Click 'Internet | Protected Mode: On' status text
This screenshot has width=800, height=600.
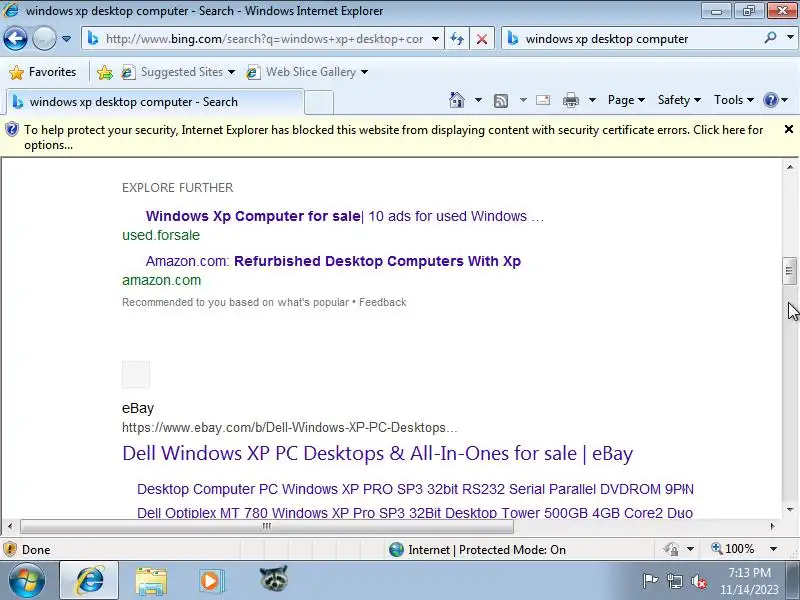(486, 550)
